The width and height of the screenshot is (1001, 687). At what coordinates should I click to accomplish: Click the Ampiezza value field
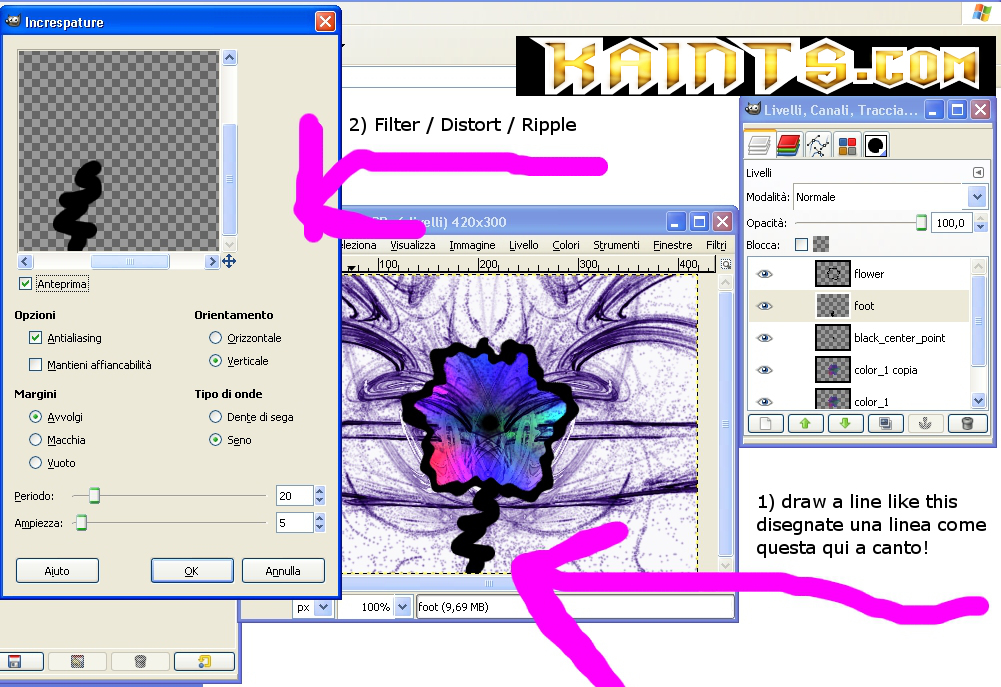click(294, 523)
